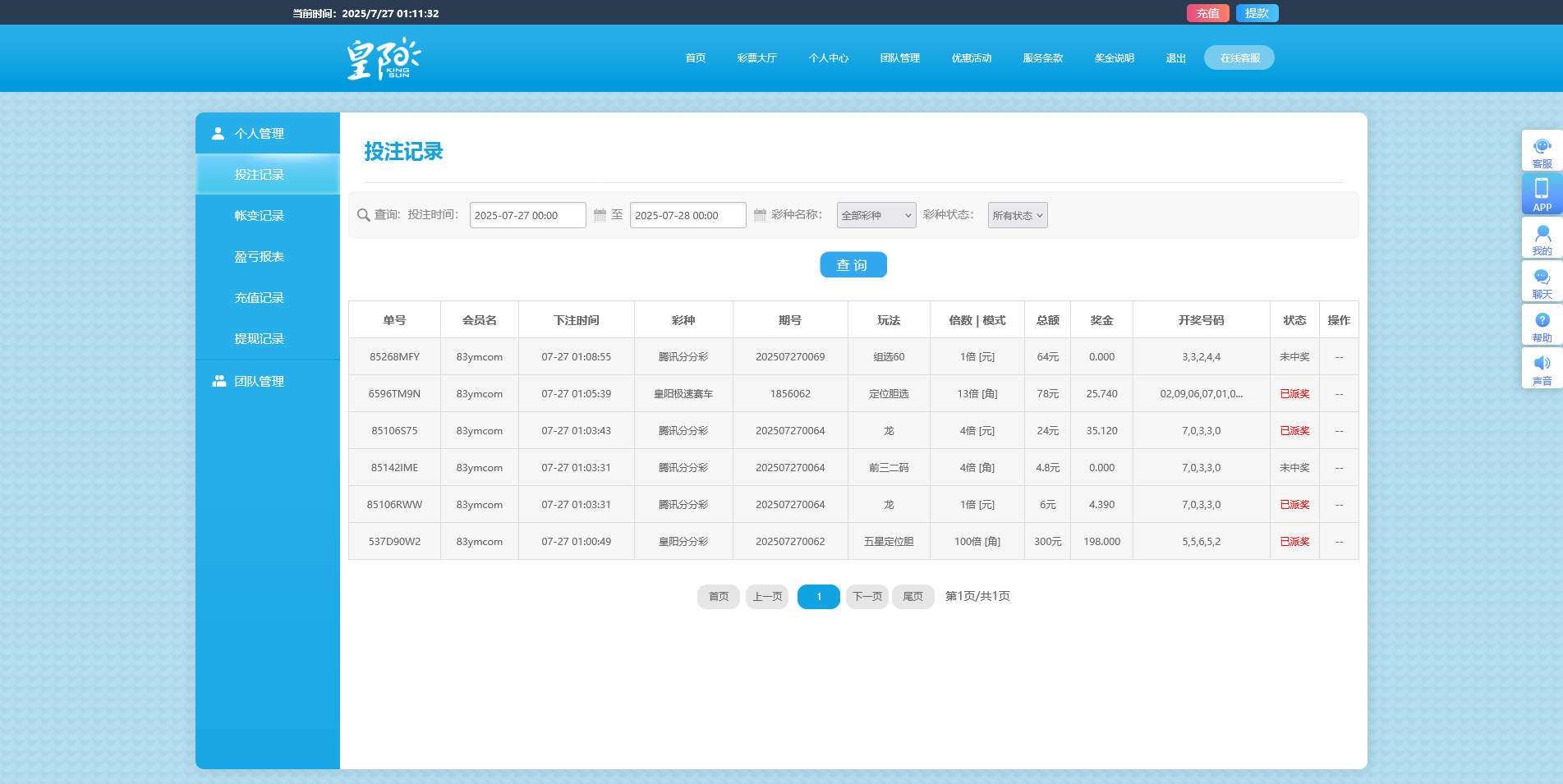Open the start date calendar icon
This screenshot has height=784, width=1563.
pyautogui.click(x=600, y=215)
